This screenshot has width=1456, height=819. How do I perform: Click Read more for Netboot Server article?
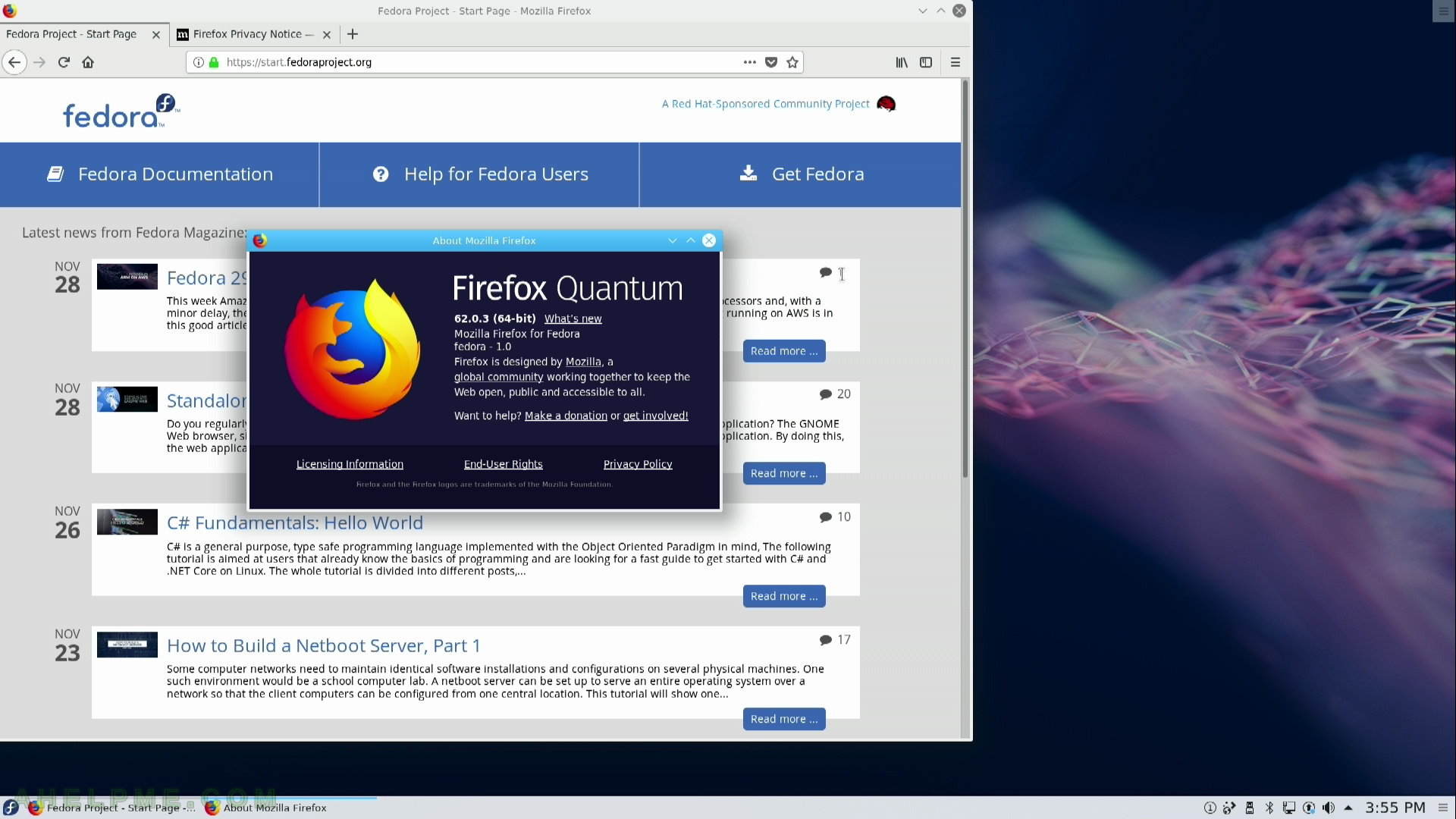click(784, 719)
